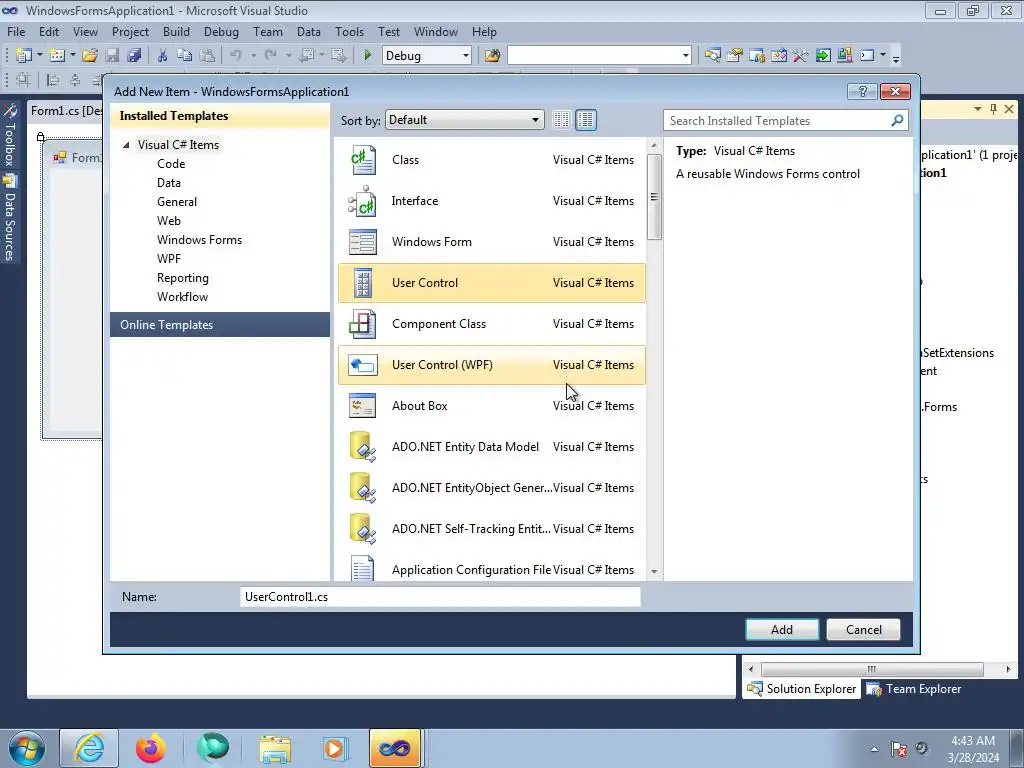Select the Component Class template icon

point(362,324)
